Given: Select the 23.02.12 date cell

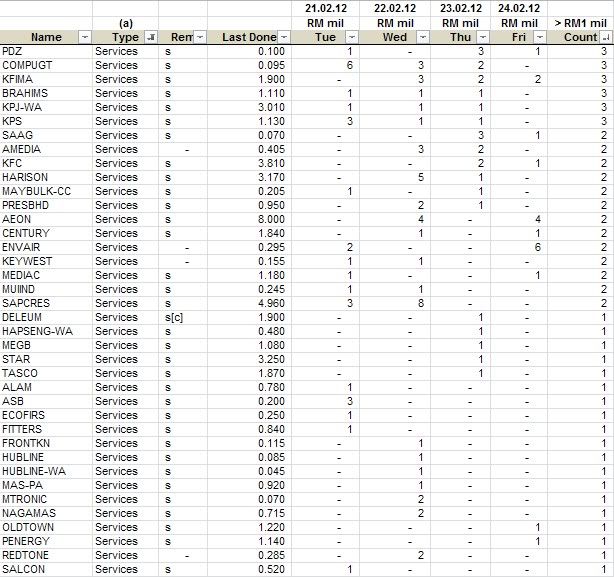Looking at the screenshot, I should [x=460, y=8].
